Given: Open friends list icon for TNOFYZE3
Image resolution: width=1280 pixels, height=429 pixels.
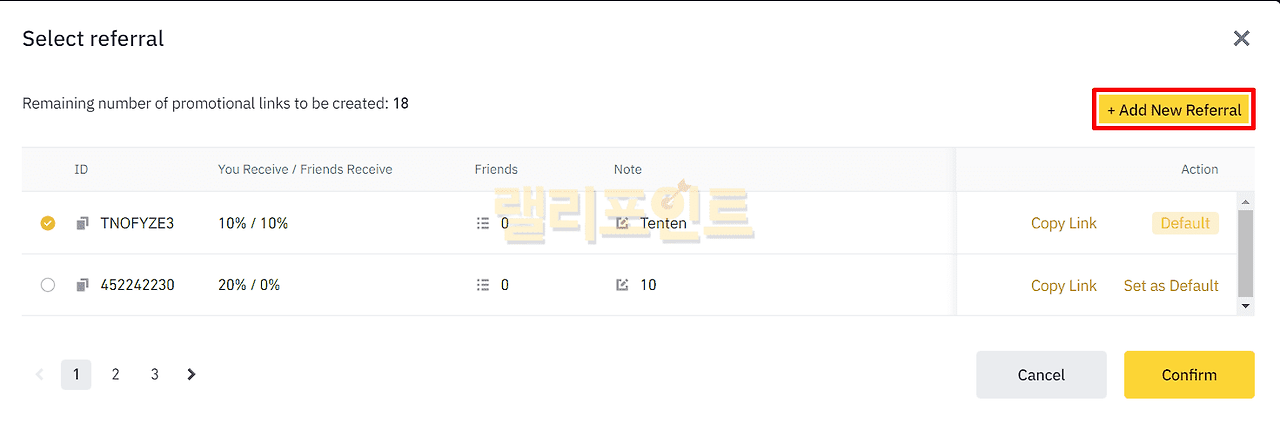Looking at the screenshot, I should (483, 224).
